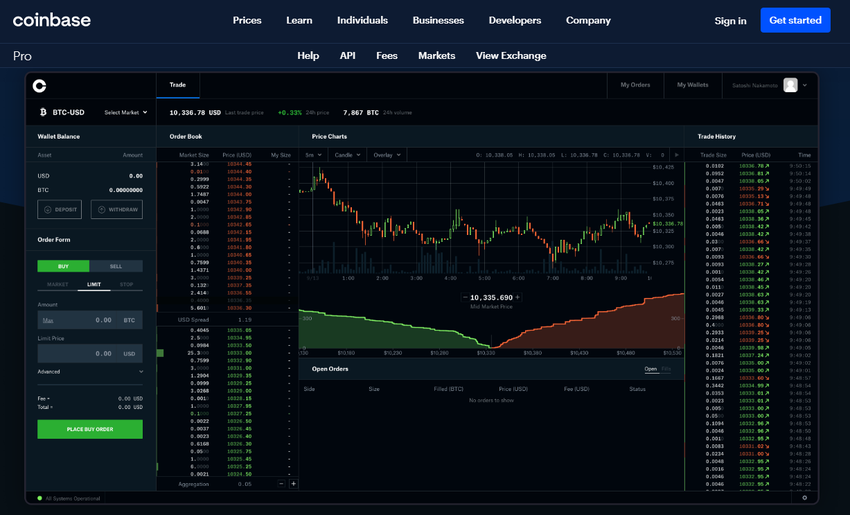Open the Learn menu
850x515 pixels.
coord(299,21)
